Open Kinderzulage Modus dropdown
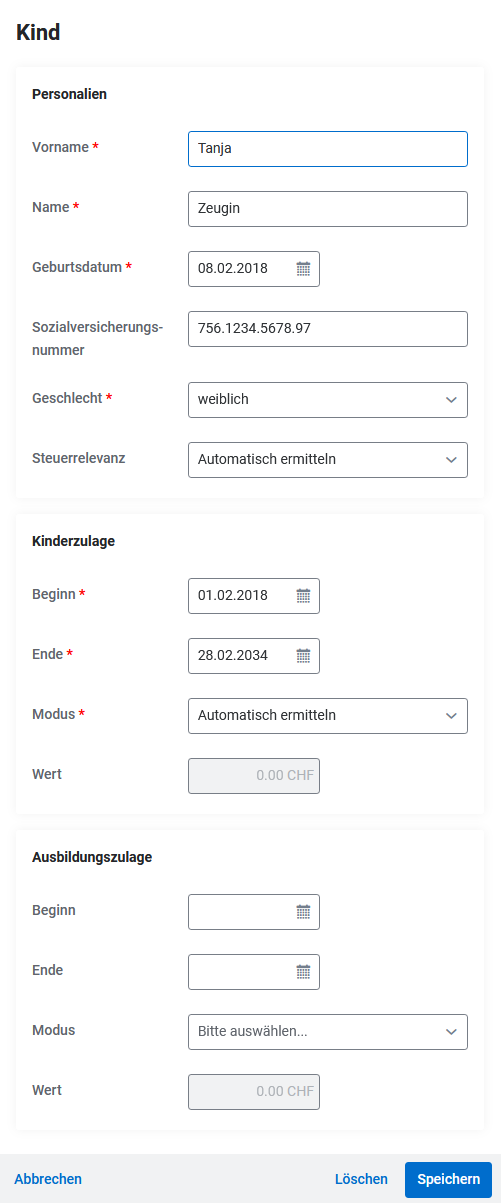501x1203 pixels. [x=328, y=715]
